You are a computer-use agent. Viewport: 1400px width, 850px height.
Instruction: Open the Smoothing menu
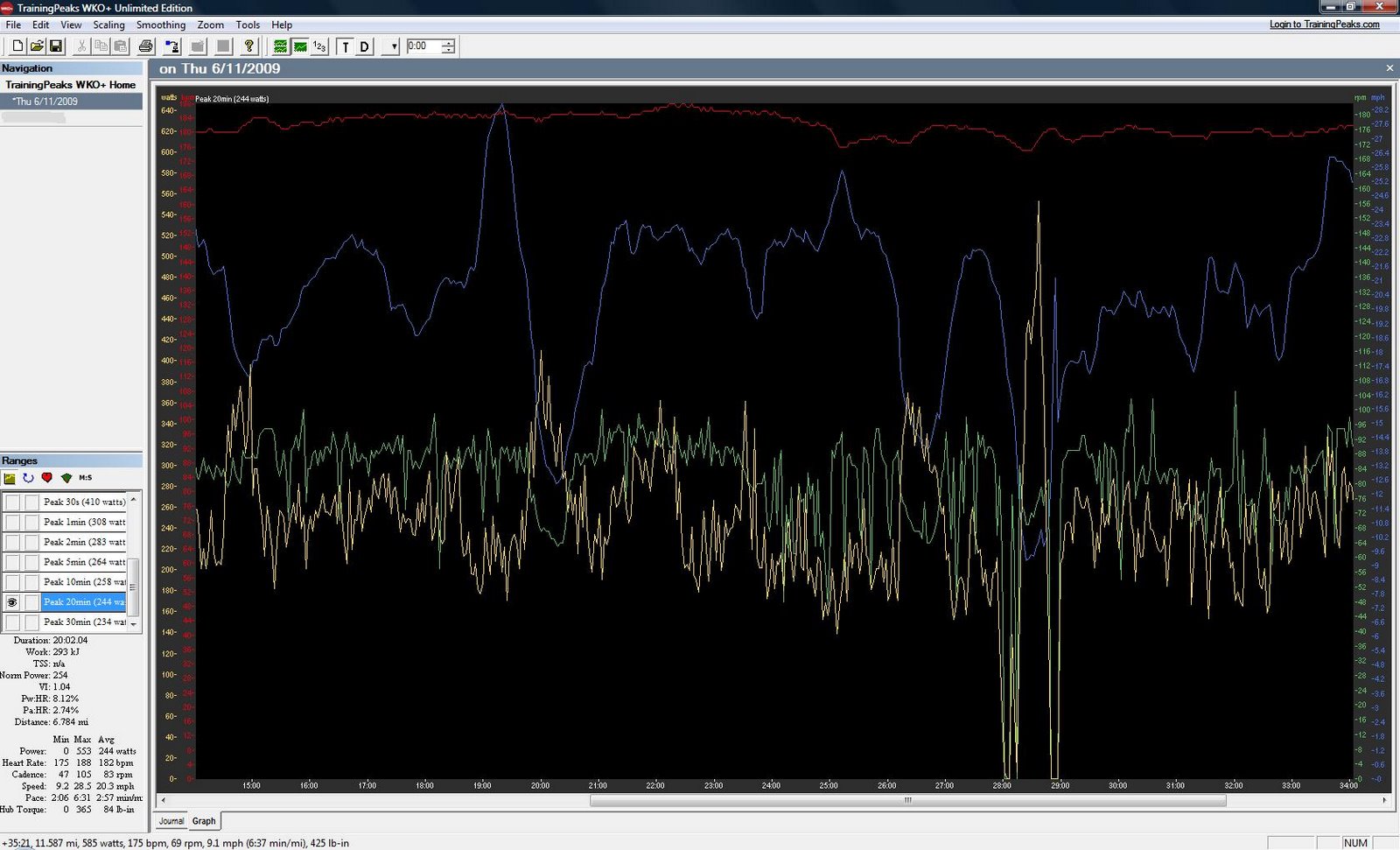[x=160, y=25]
